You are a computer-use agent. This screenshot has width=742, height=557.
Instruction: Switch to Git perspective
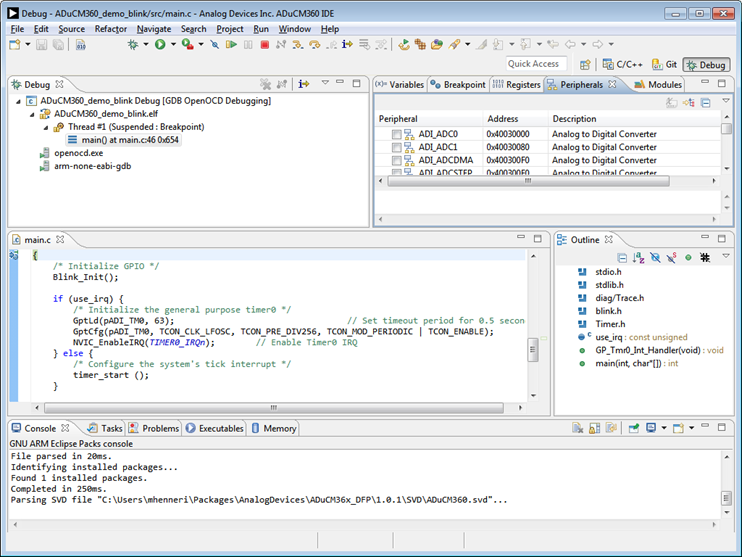664,64
